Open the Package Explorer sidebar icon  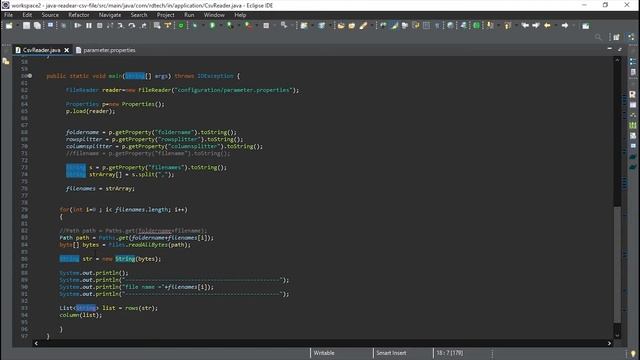6,61
